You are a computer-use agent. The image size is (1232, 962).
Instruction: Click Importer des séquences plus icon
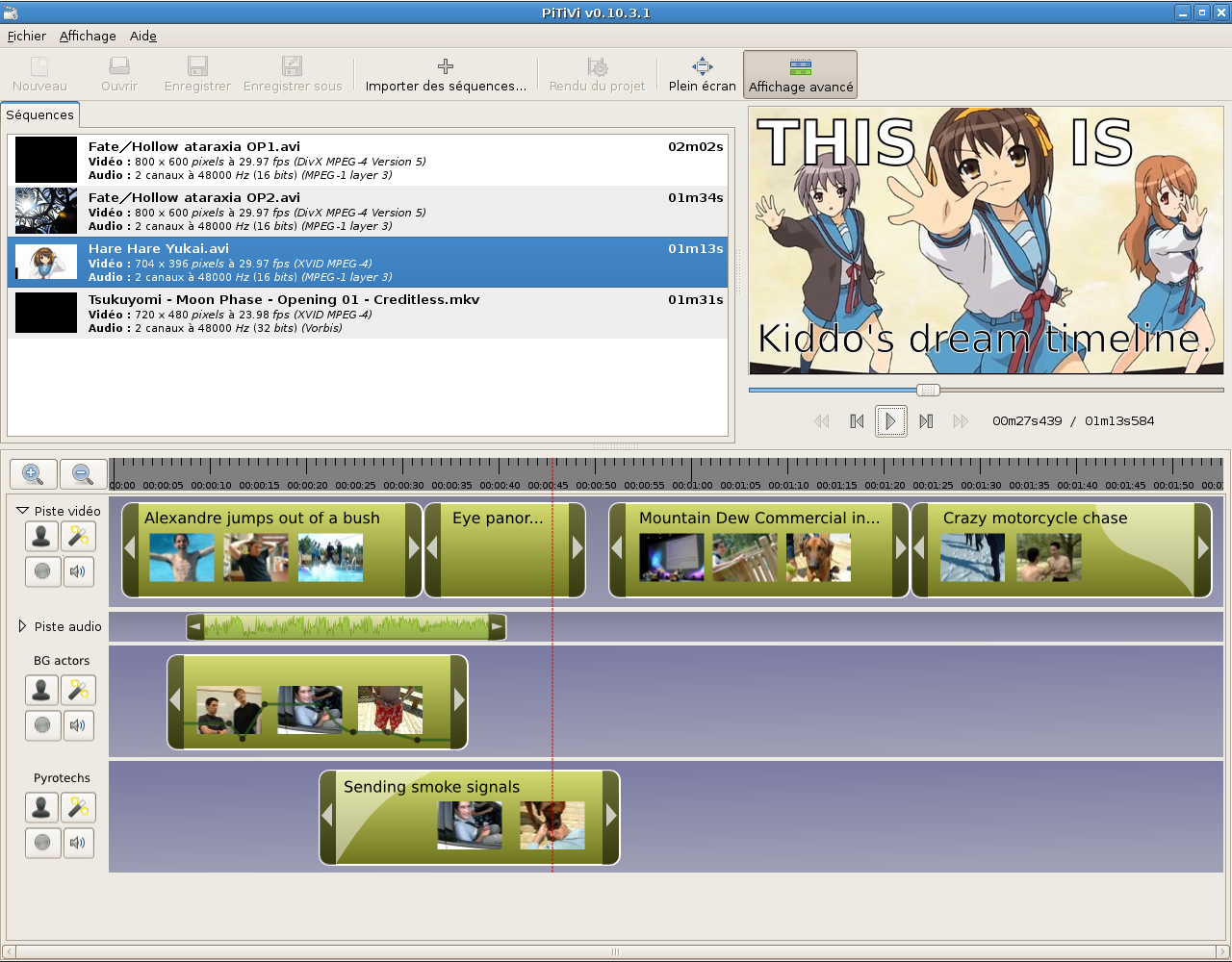(446, 66)
